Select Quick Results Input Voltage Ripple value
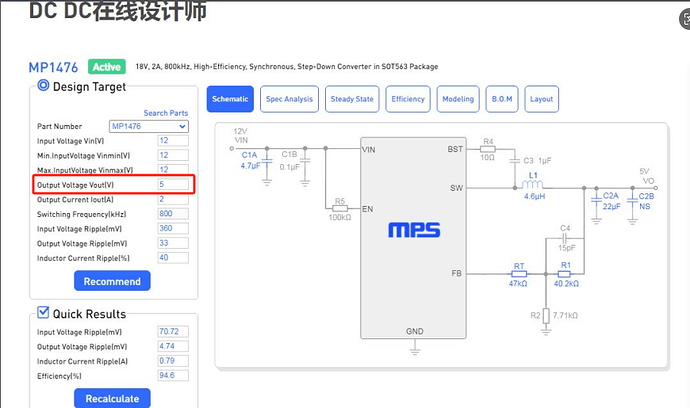 pyautogui.click(x=173, y=331)
